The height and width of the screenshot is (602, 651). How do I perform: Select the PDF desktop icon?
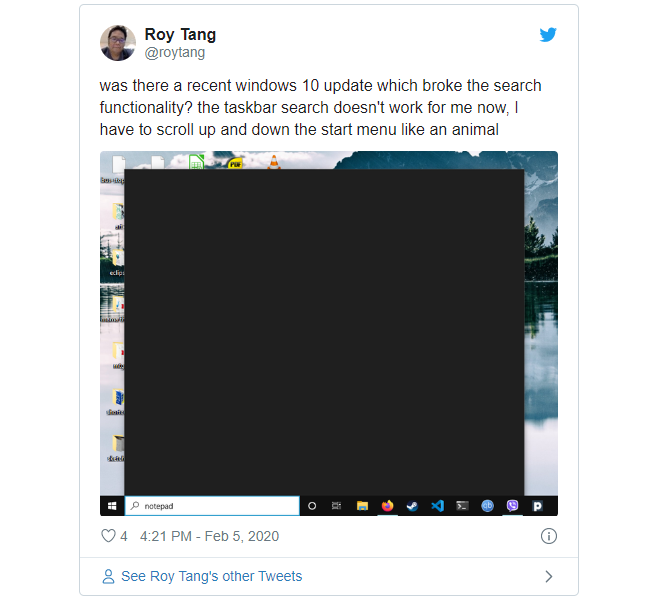[235, 163]
